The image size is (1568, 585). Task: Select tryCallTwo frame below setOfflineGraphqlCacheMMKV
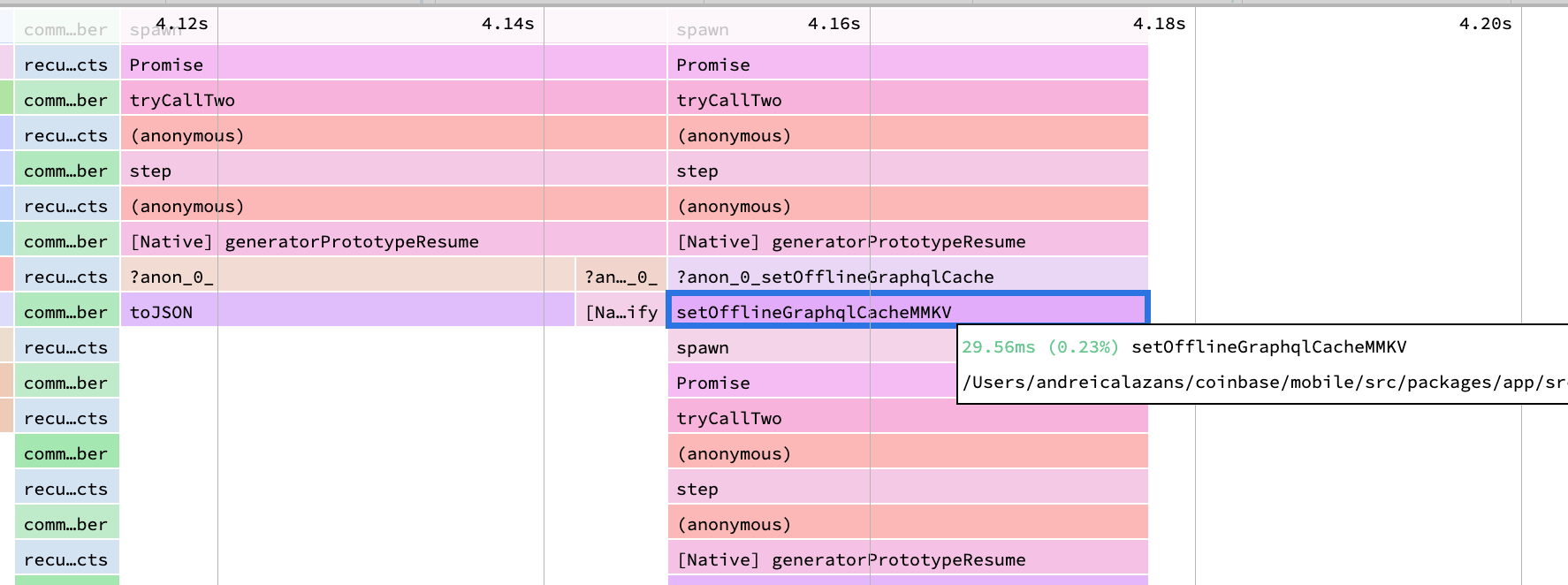[908, 418]
